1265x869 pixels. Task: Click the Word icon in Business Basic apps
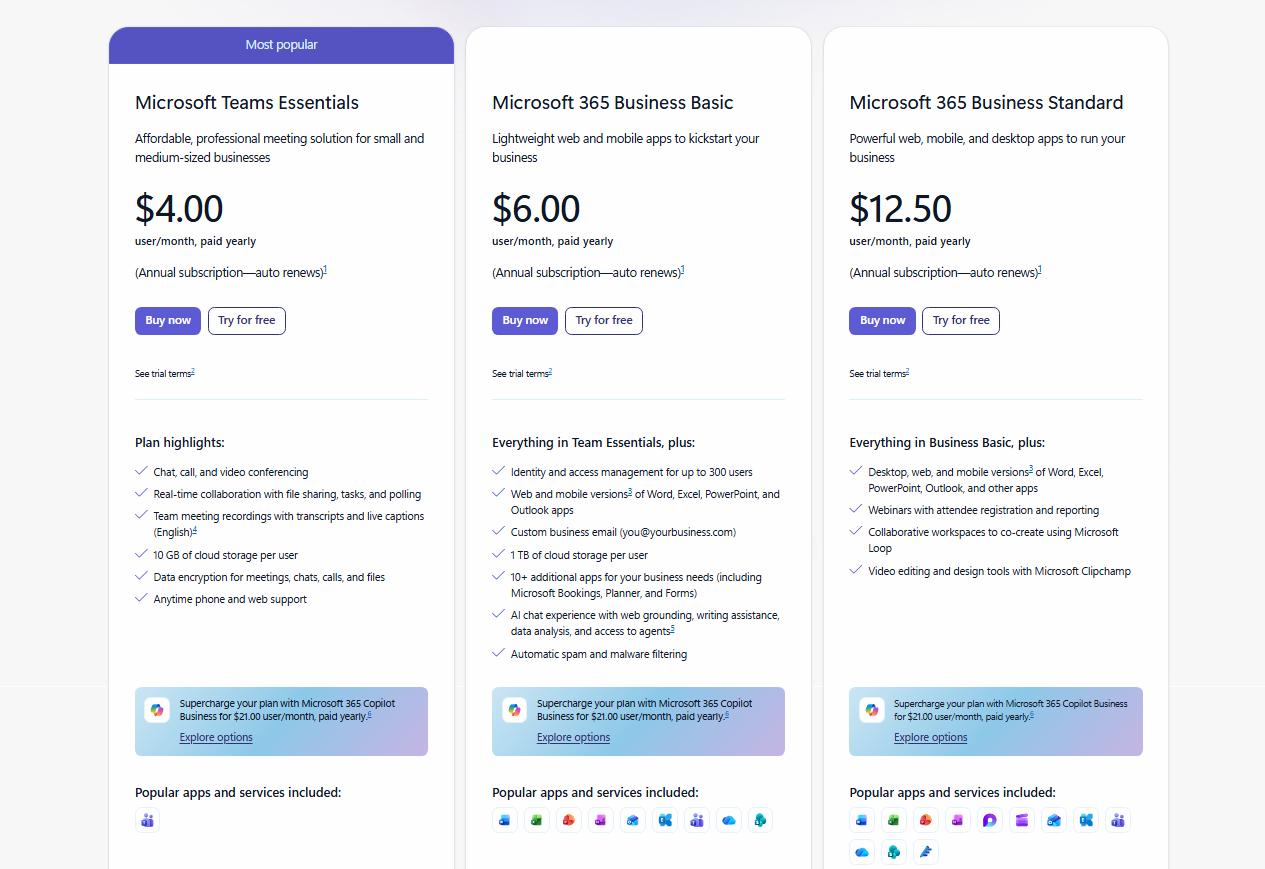[x=504, y=821]
